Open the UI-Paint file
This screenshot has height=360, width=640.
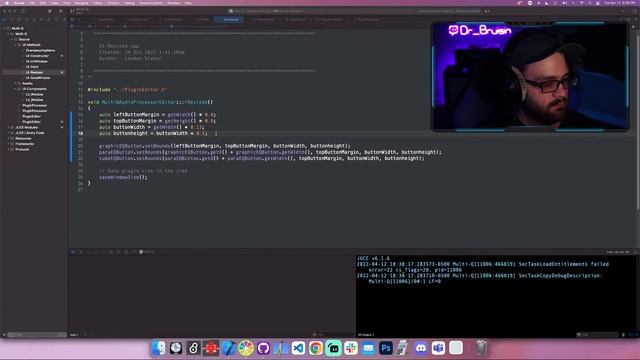click(32, 67)
